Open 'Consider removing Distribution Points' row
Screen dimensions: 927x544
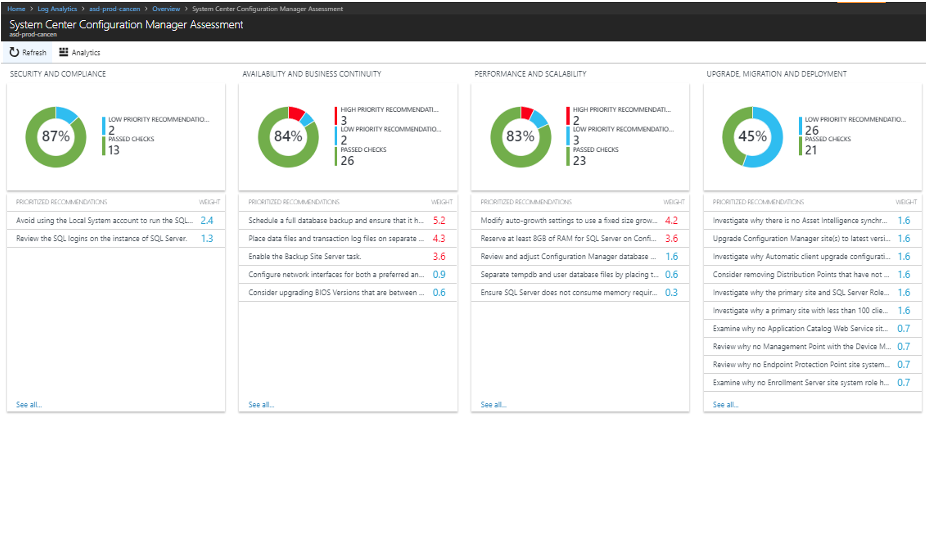click(812, 274)
